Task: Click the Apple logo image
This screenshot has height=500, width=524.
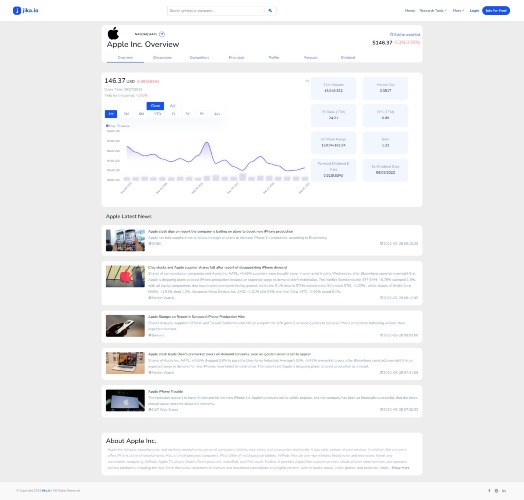Action: pos(113,33)
